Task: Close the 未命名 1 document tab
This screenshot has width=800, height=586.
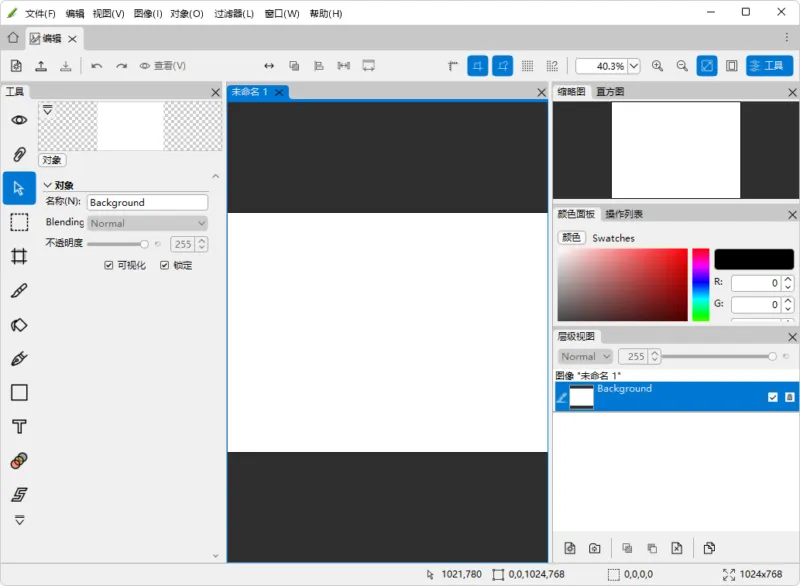Action: point(279,92)
